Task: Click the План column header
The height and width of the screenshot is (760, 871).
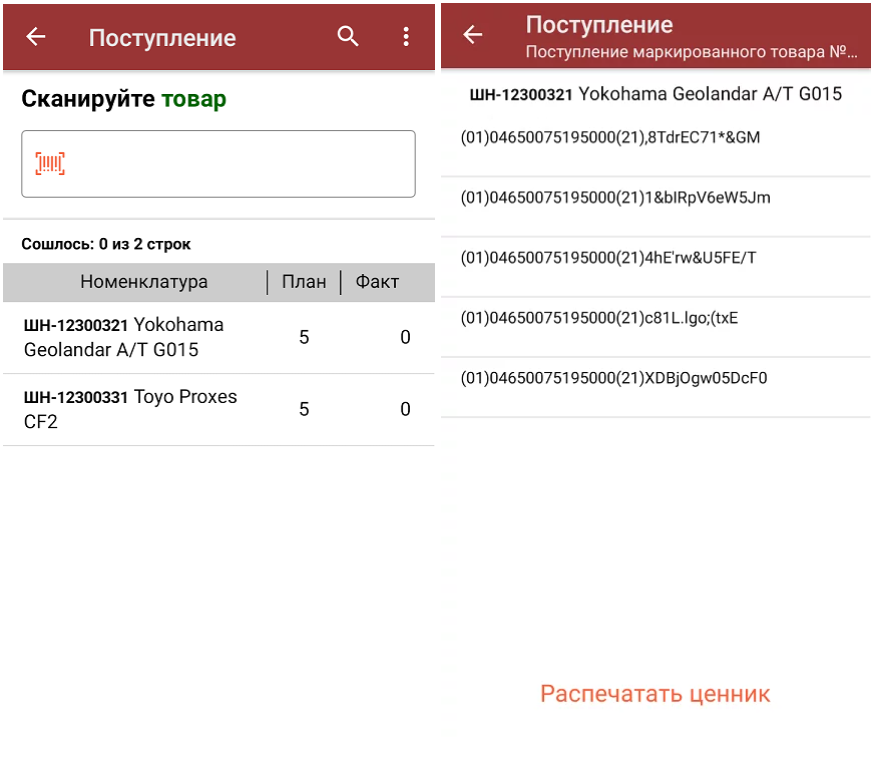Action: tap(304, 282)
